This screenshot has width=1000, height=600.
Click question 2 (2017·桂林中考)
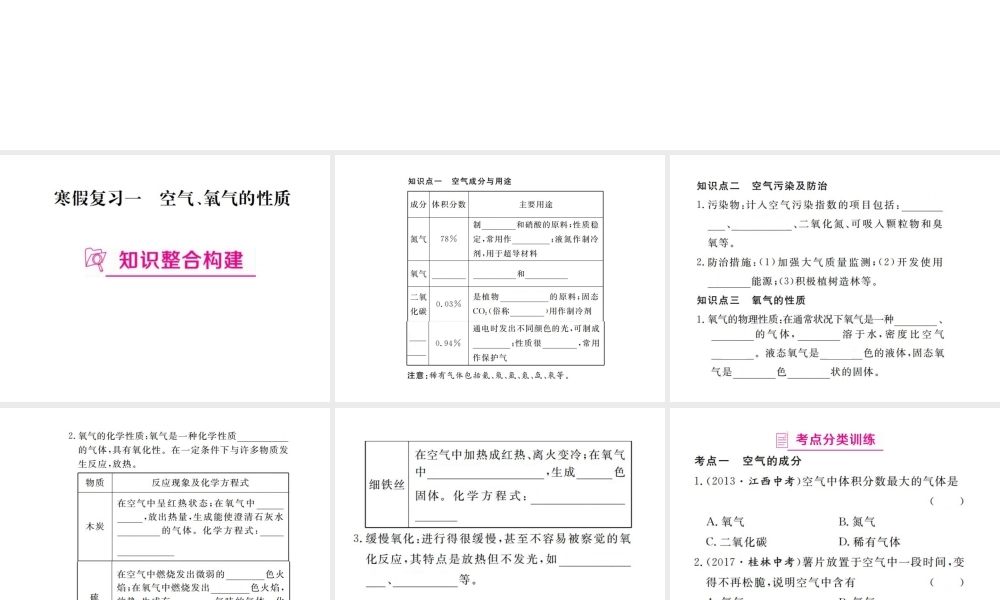click(x=829, y=562)
